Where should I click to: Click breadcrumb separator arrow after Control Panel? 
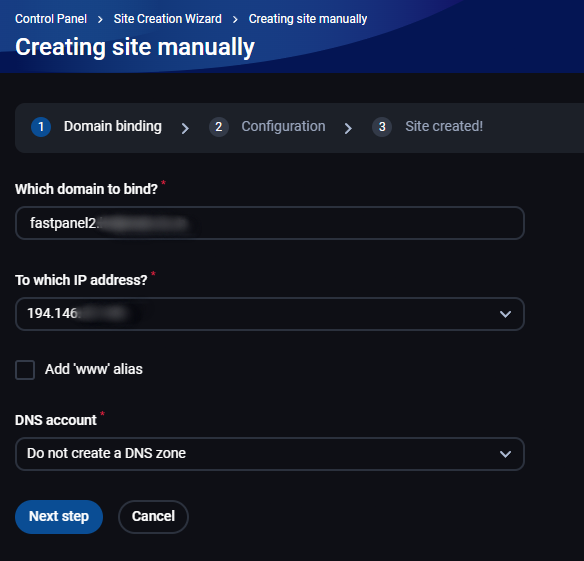pyautogui.click(x=100, y=20)
